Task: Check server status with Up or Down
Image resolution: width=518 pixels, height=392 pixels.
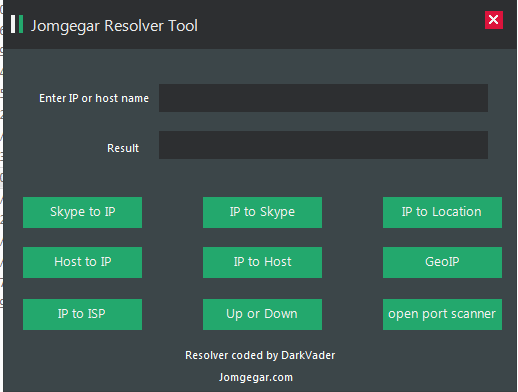Action: tap(262, 314)
